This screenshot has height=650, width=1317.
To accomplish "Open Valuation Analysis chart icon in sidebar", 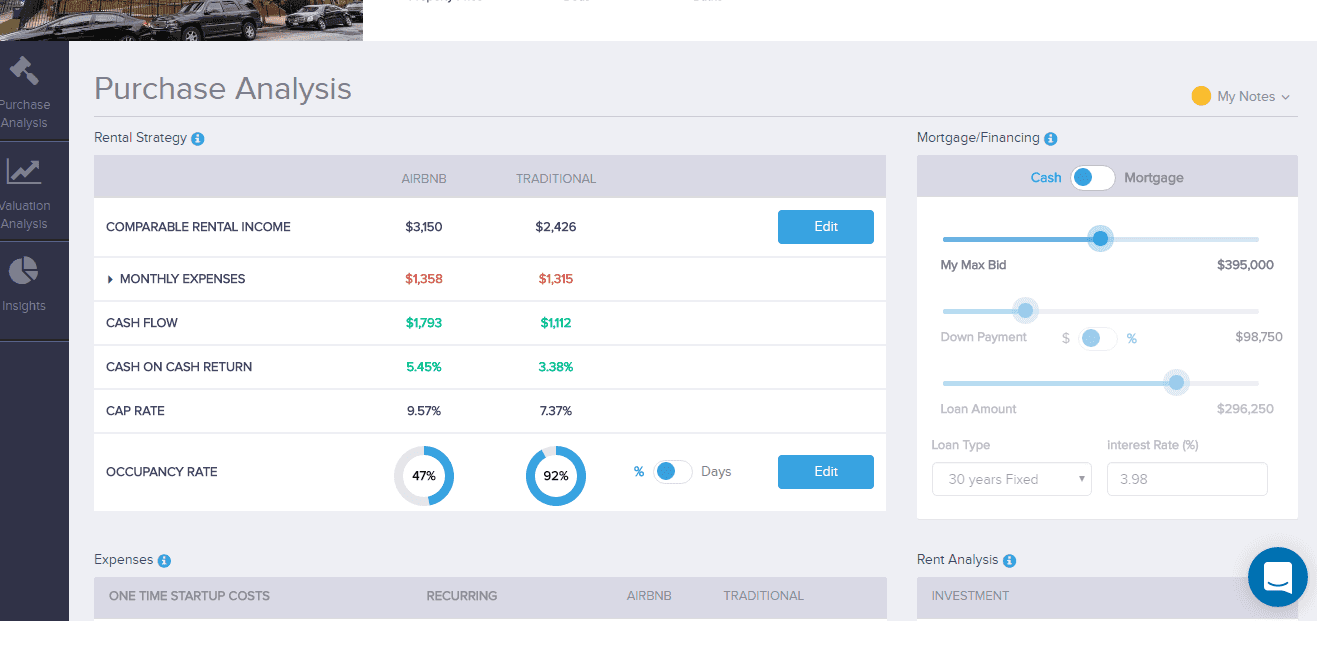I will pyautogui.click(x=24, y=172).
